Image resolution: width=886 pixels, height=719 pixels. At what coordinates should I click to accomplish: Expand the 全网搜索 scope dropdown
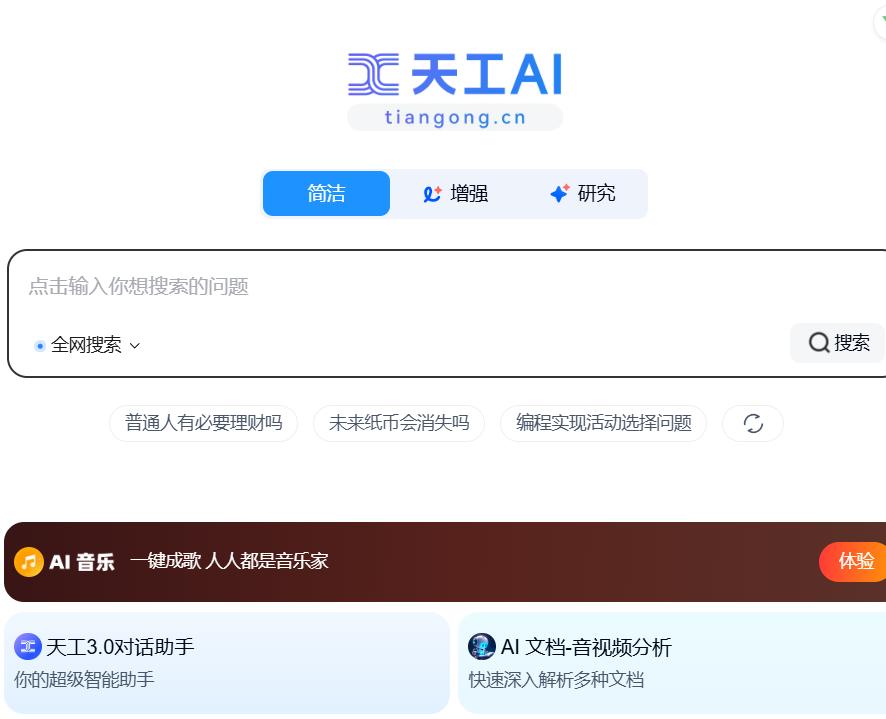coord(87,345)
